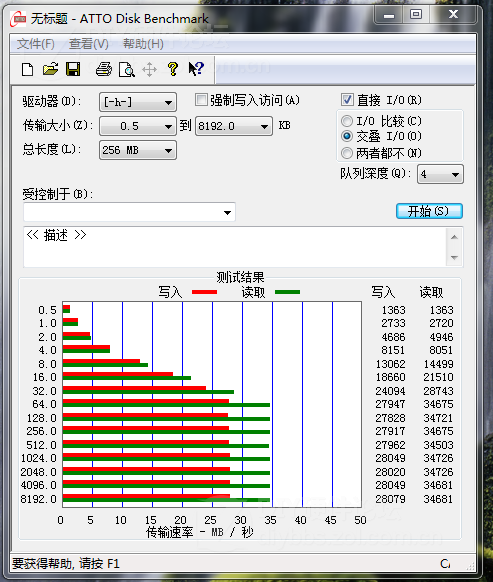493x582 pixels.
Task: Click write value 28079 in 8192.0 row
Action: pos(391,499)
